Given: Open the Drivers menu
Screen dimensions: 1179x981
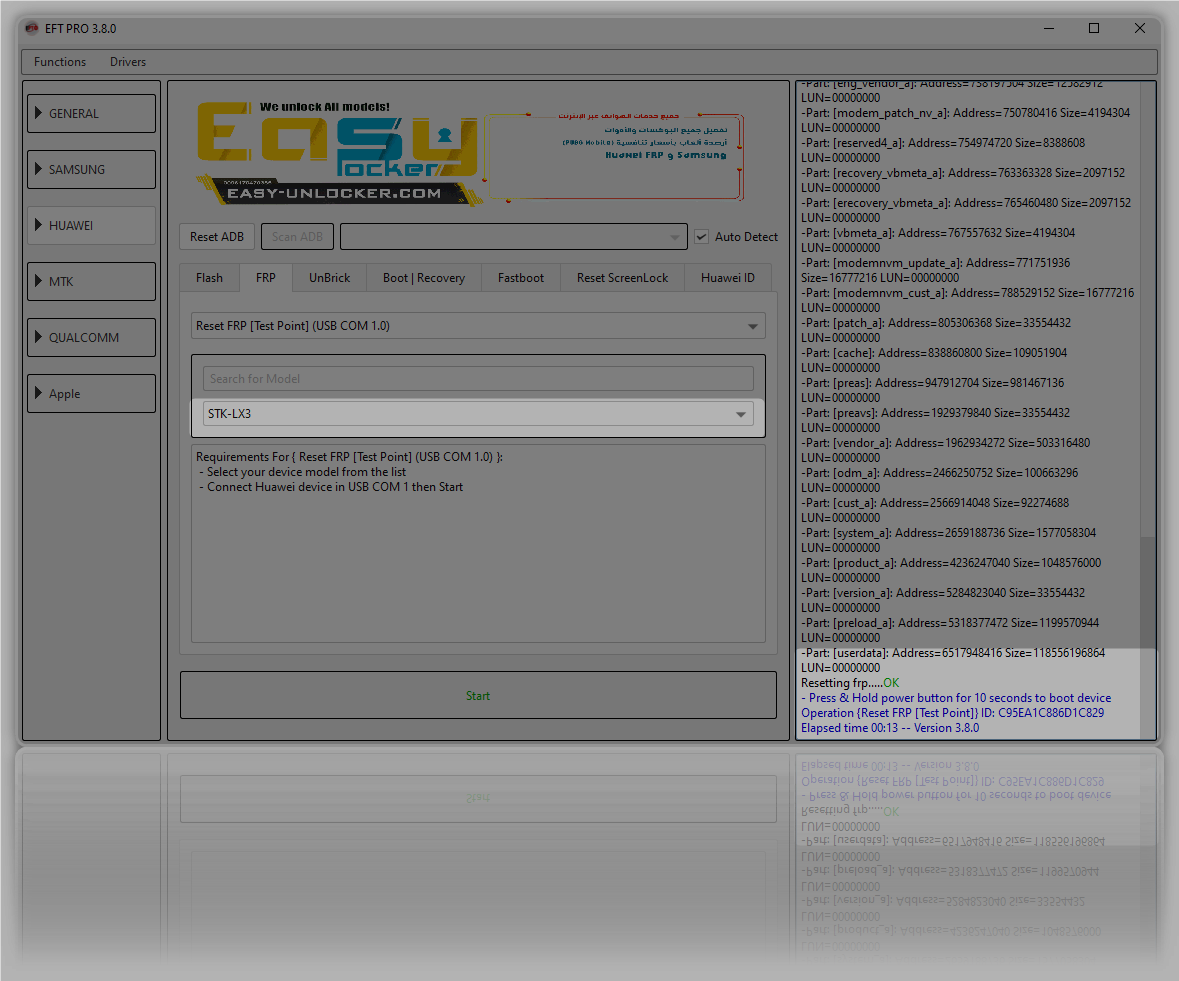Looking at the screenshot, I should click(128, 62).
